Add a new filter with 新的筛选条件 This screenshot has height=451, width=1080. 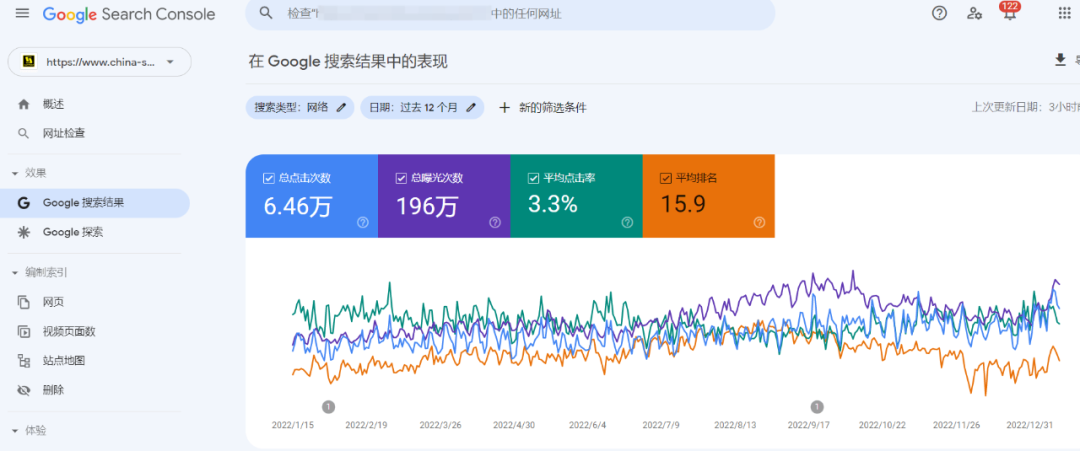click(542, 107)
